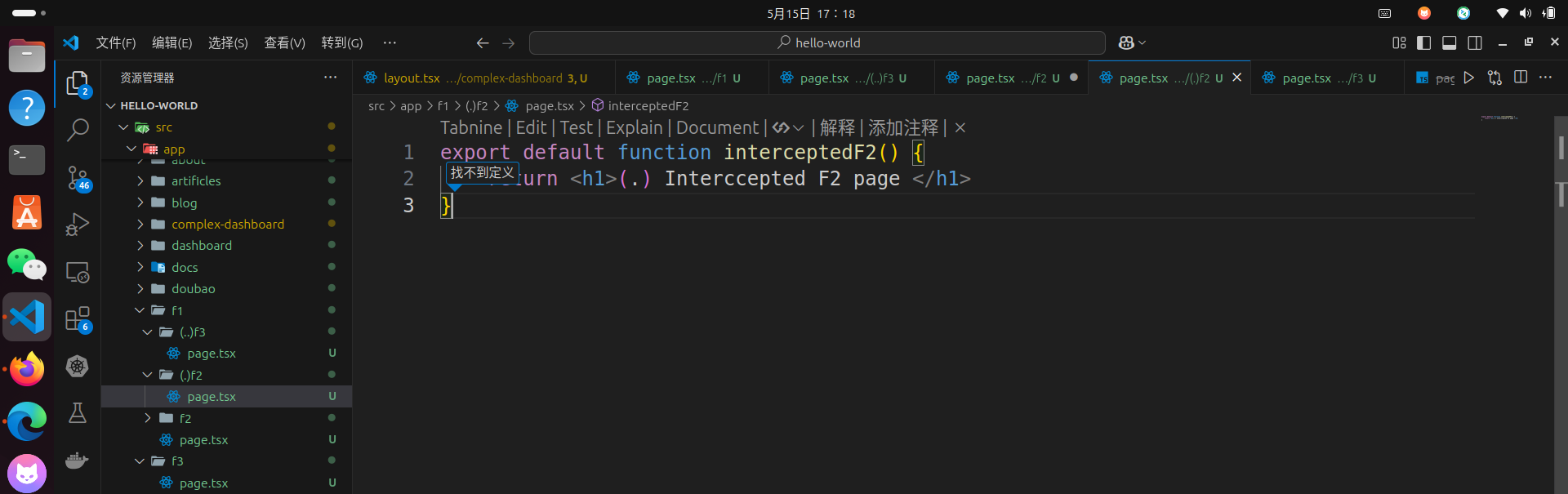
Task: Expand the complex-dashboard folder
Action: coord(228,224)
